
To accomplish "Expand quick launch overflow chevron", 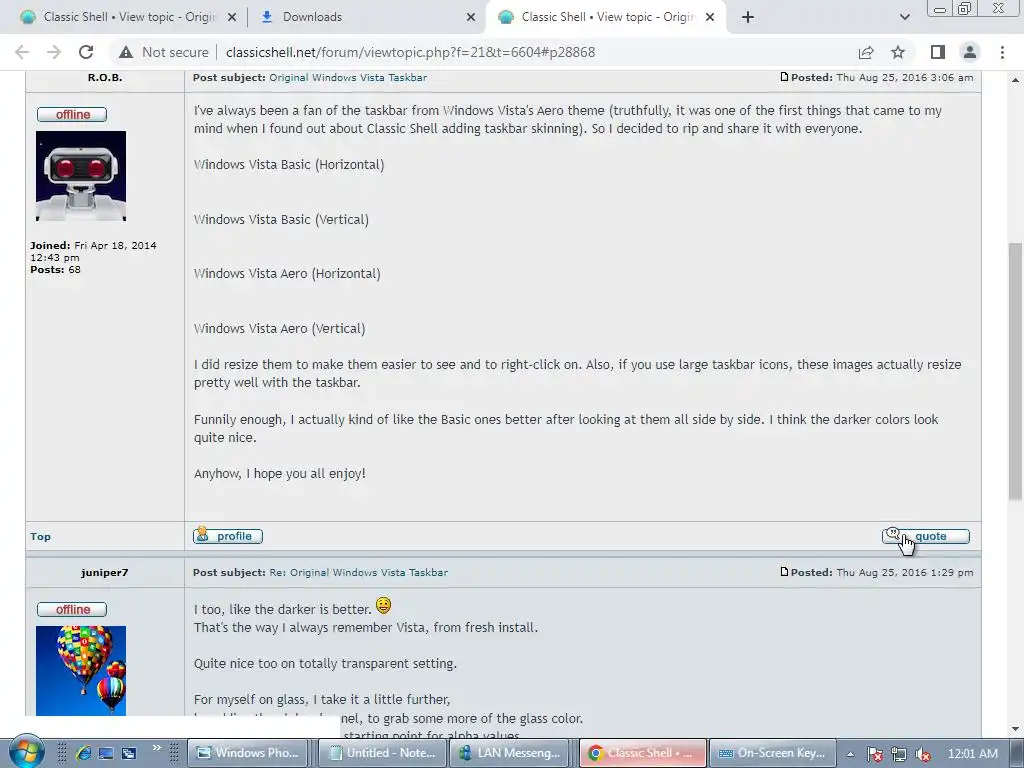I will [x=157, y=748].
